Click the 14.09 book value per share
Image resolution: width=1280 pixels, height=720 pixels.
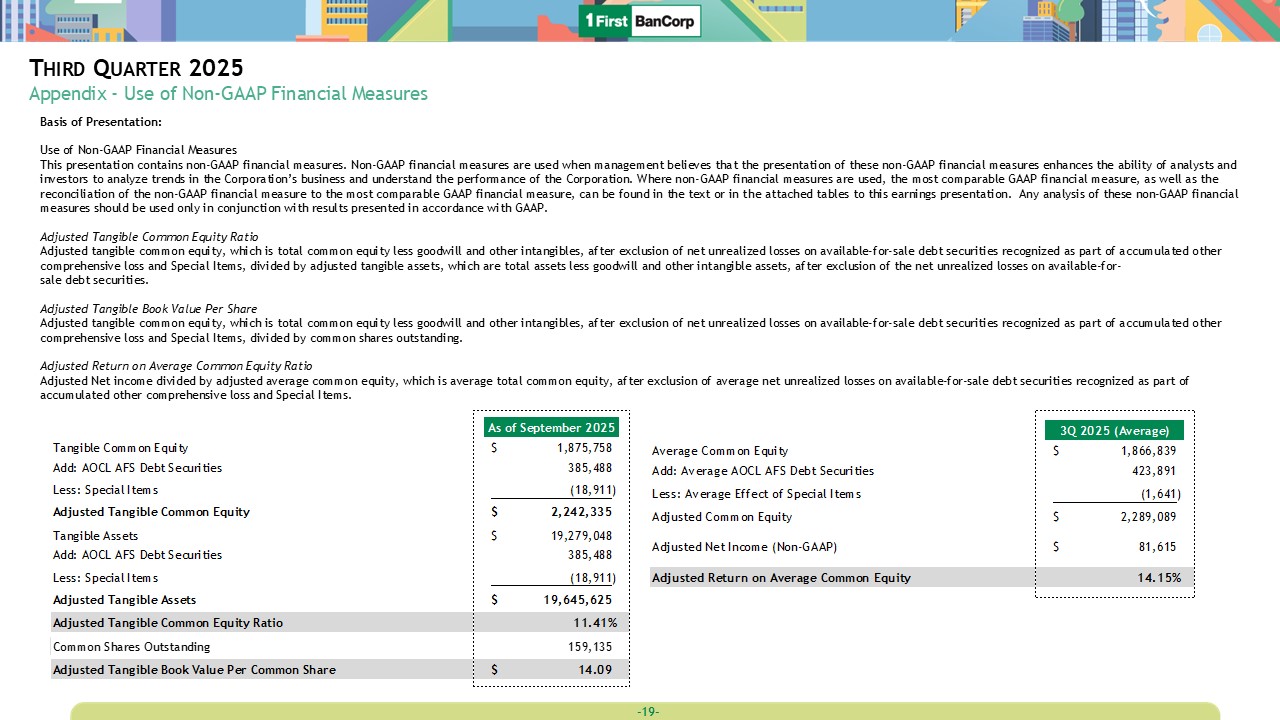(595, 669)
